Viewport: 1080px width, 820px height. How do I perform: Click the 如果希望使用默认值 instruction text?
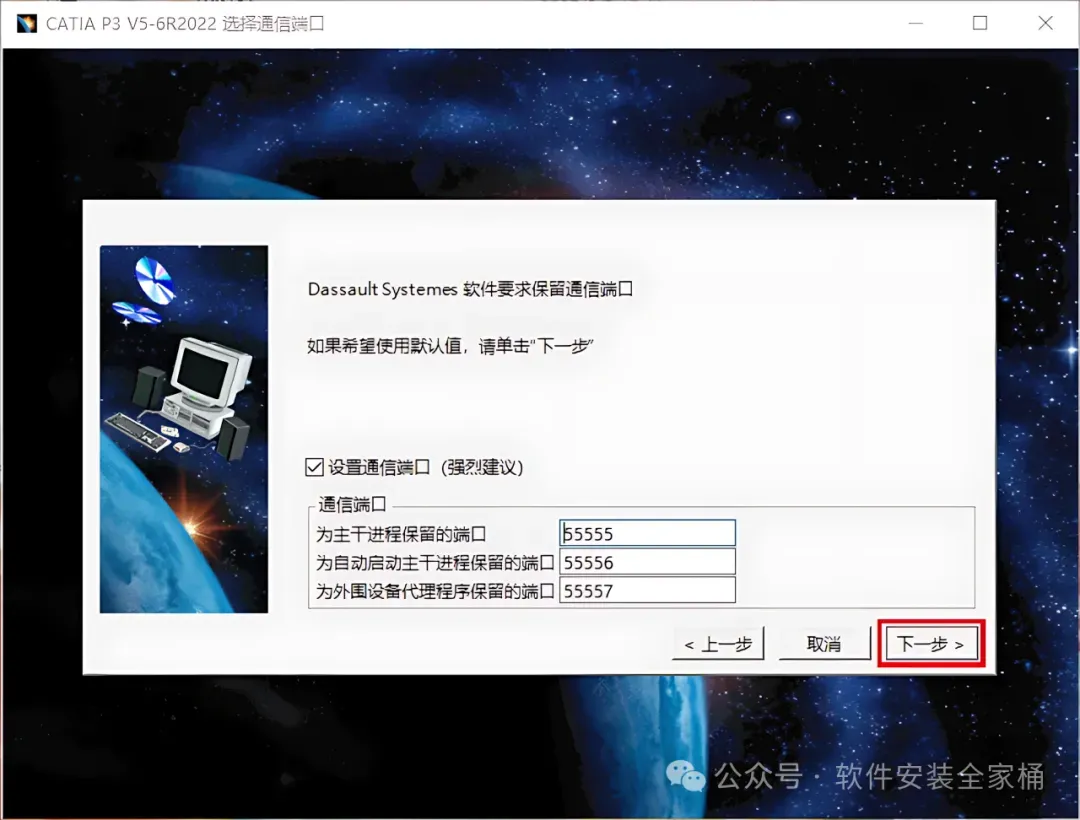450,346
